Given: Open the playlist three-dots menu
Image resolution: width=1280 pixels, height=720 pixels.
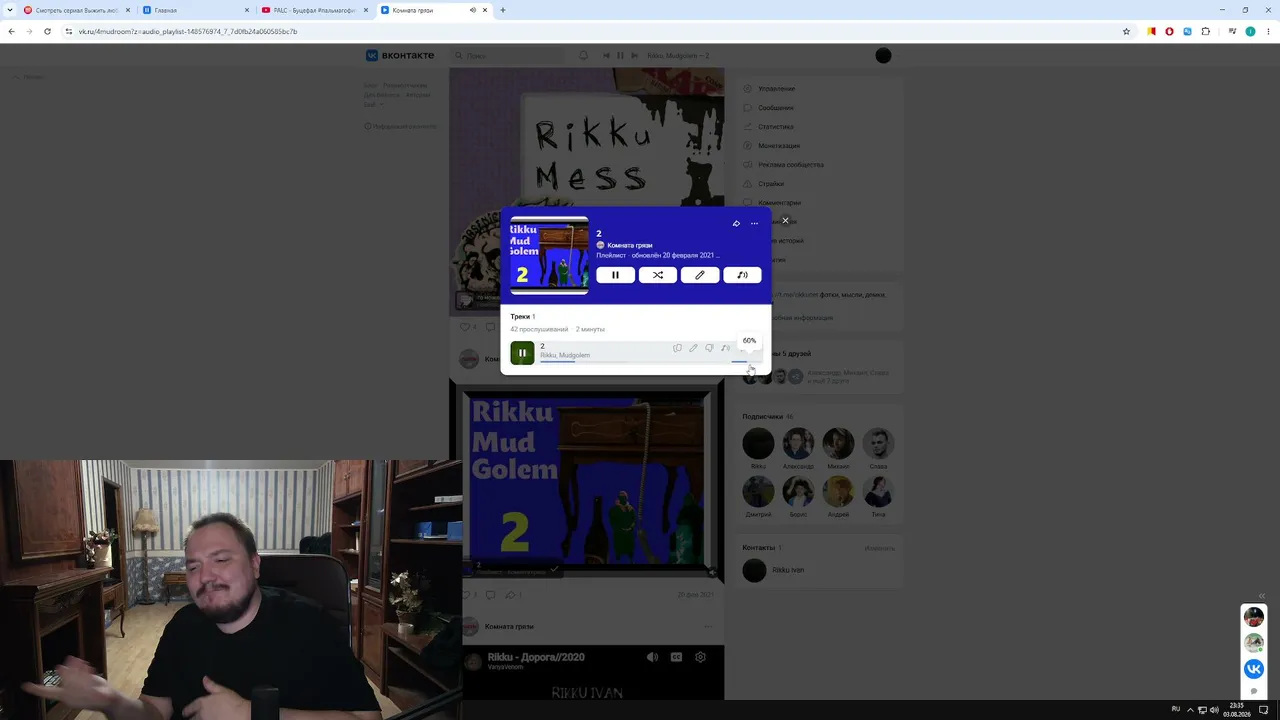Looking at the screenshot, I should 754,223.
